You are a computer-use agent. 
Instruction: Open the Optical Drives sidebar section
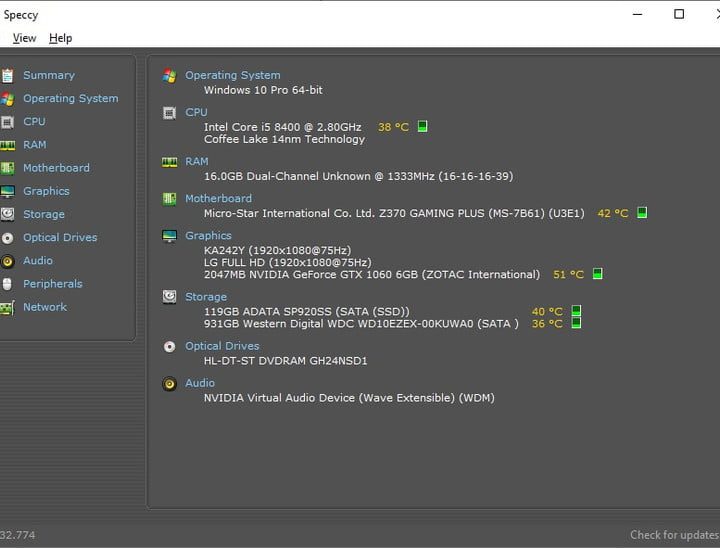point(60,237)
